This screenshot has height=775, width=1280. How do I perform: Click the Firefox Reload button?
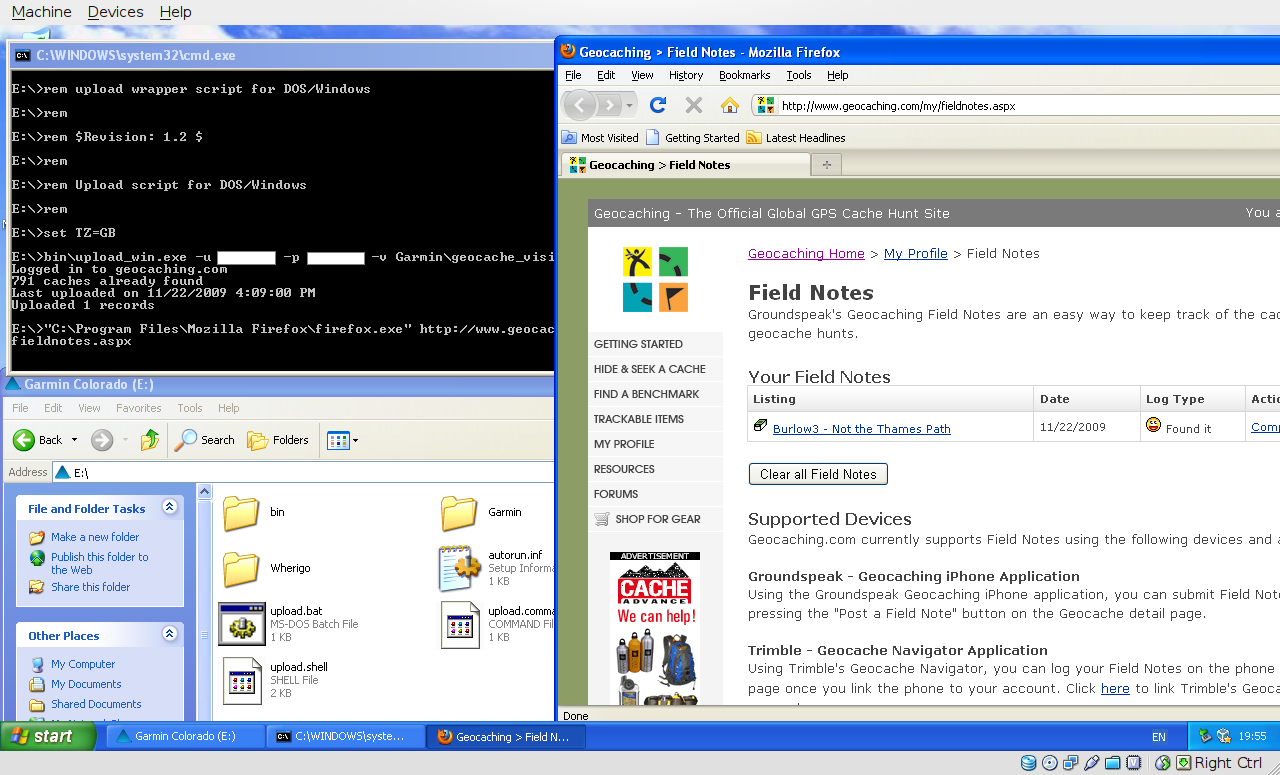coord(657,105)
